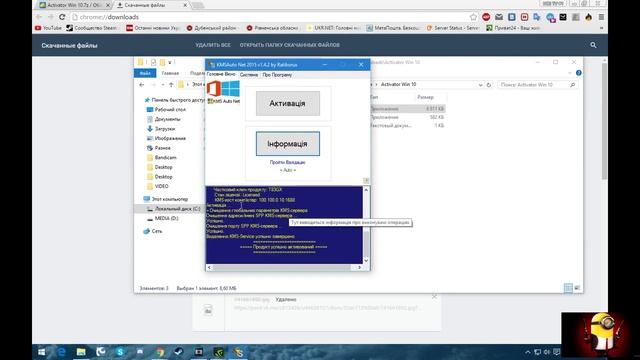Viewport: 640px width, 360px height.
Task: Open Chrome's hamburger menu
Action: (x=601, y=17)
